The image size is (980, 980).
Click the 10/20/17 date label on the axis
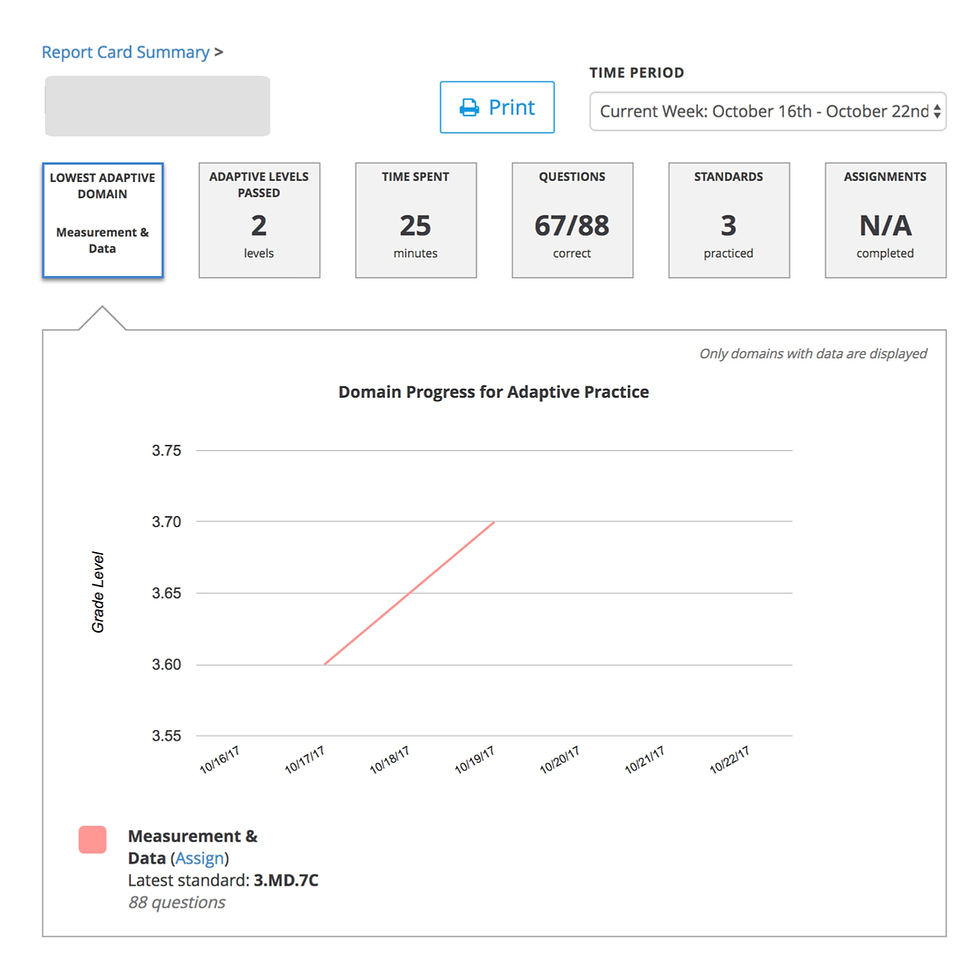pos(559,759)
